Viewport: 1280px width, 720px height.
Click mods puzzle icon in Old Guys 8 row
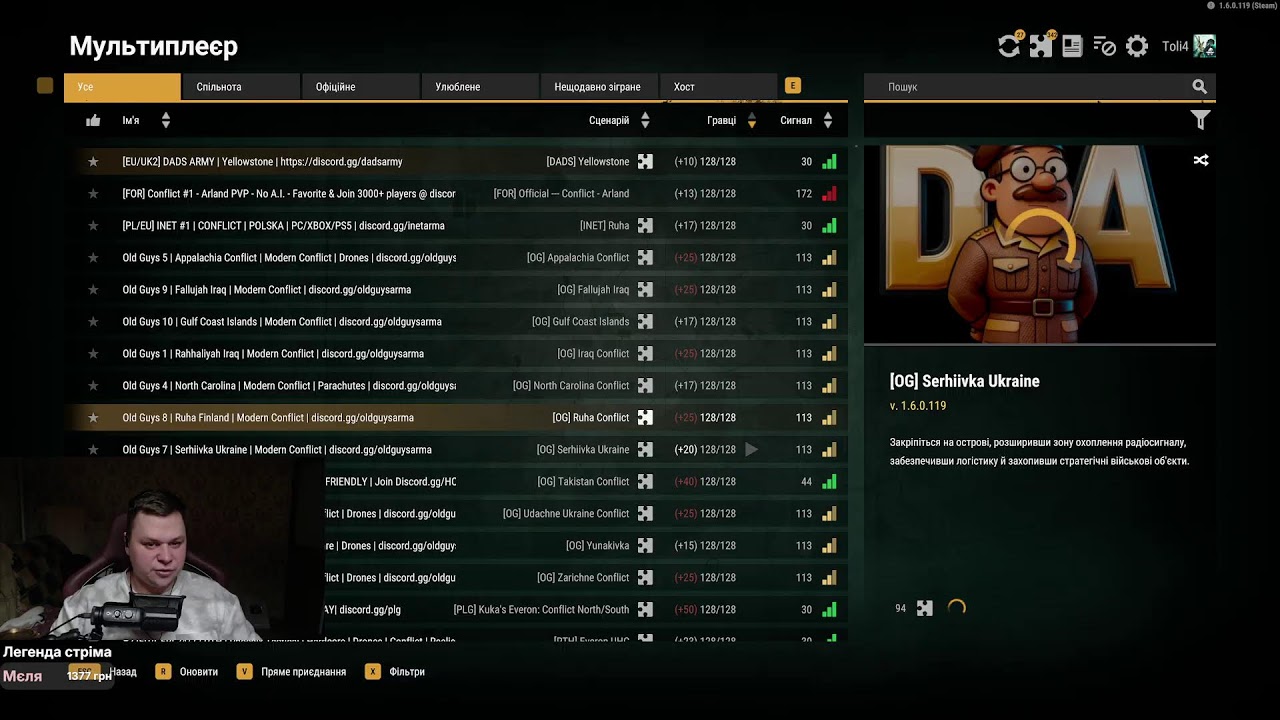[645, 418]
